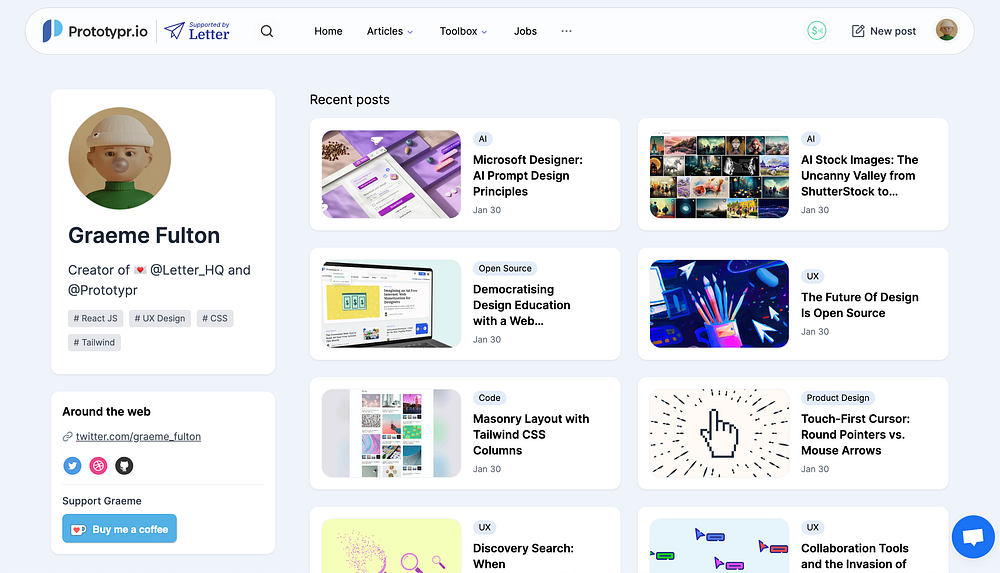Screen dimensions: 1000x573
Task: Click UX tag on Future Of Design post
Action: pyautogui.click(x=812, y=276)
